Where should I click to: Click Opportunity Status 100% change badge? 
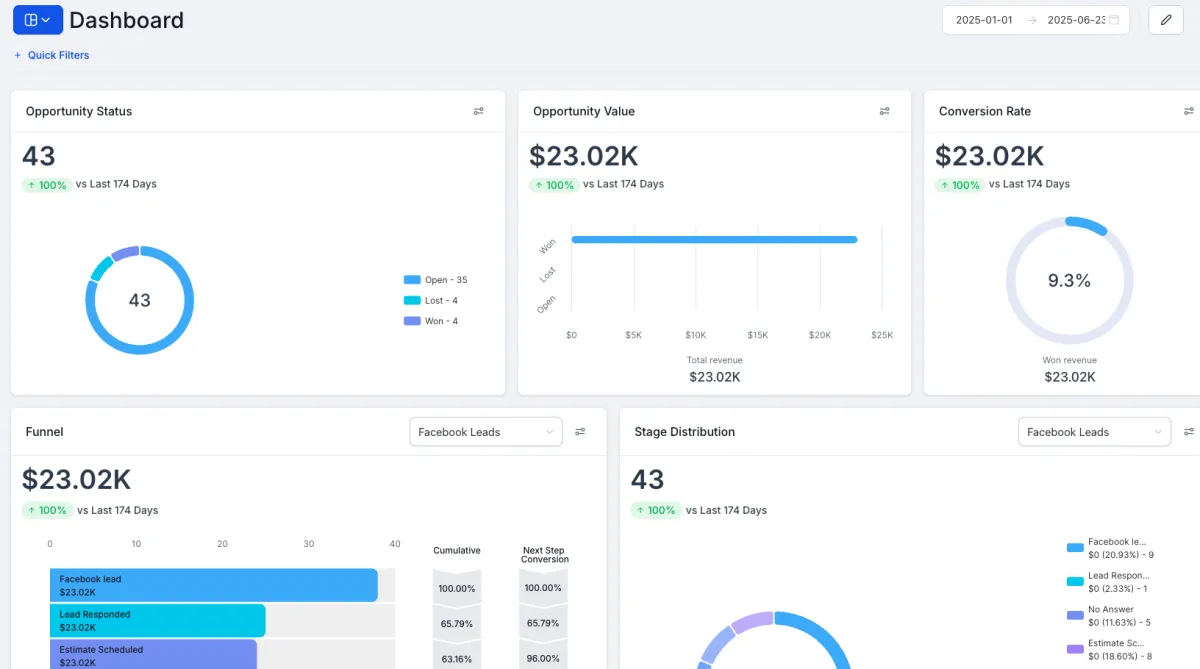pyautogui.click(x=47, y=185)
